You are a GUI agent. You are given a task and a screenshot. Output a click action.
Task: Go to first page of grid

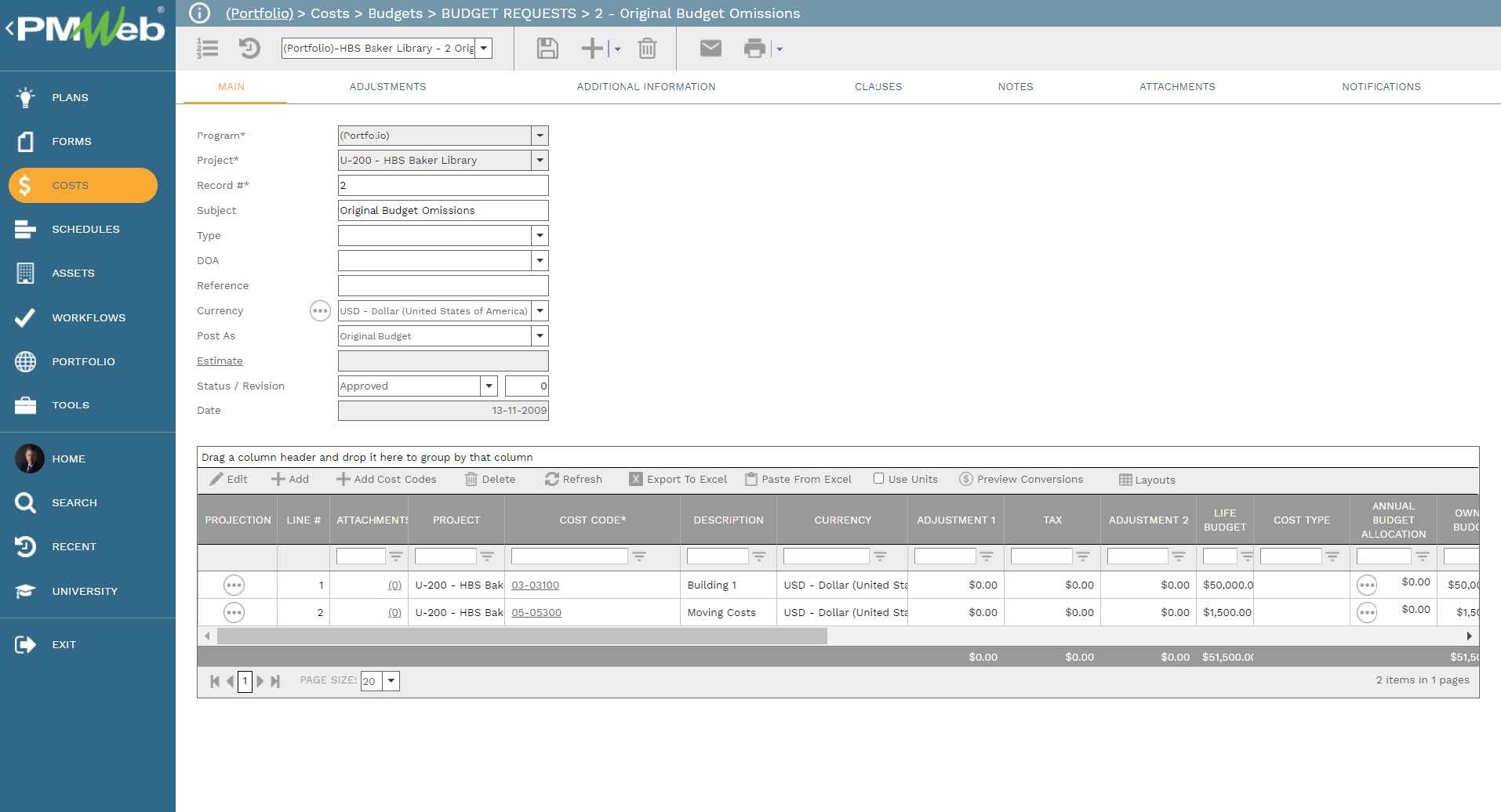point(214,681)
